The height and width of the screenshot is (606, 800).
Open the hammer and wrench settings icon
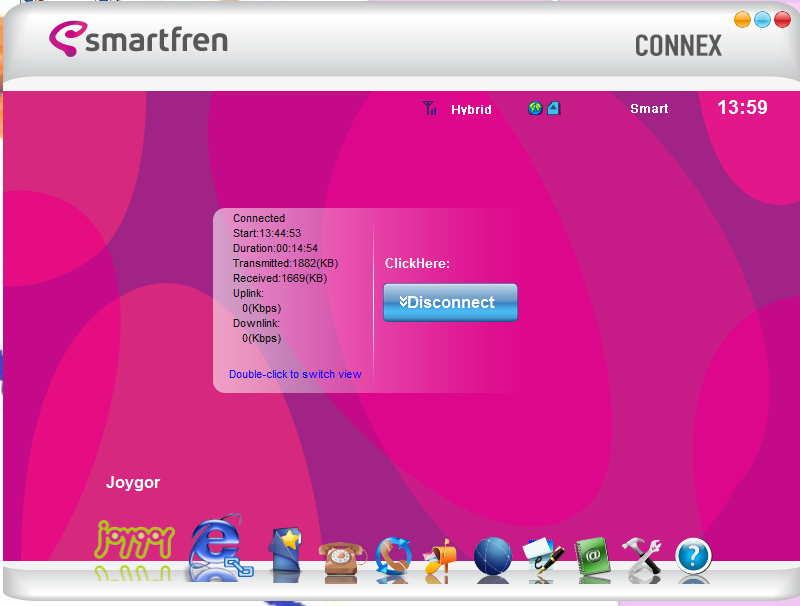pos(642,557)
